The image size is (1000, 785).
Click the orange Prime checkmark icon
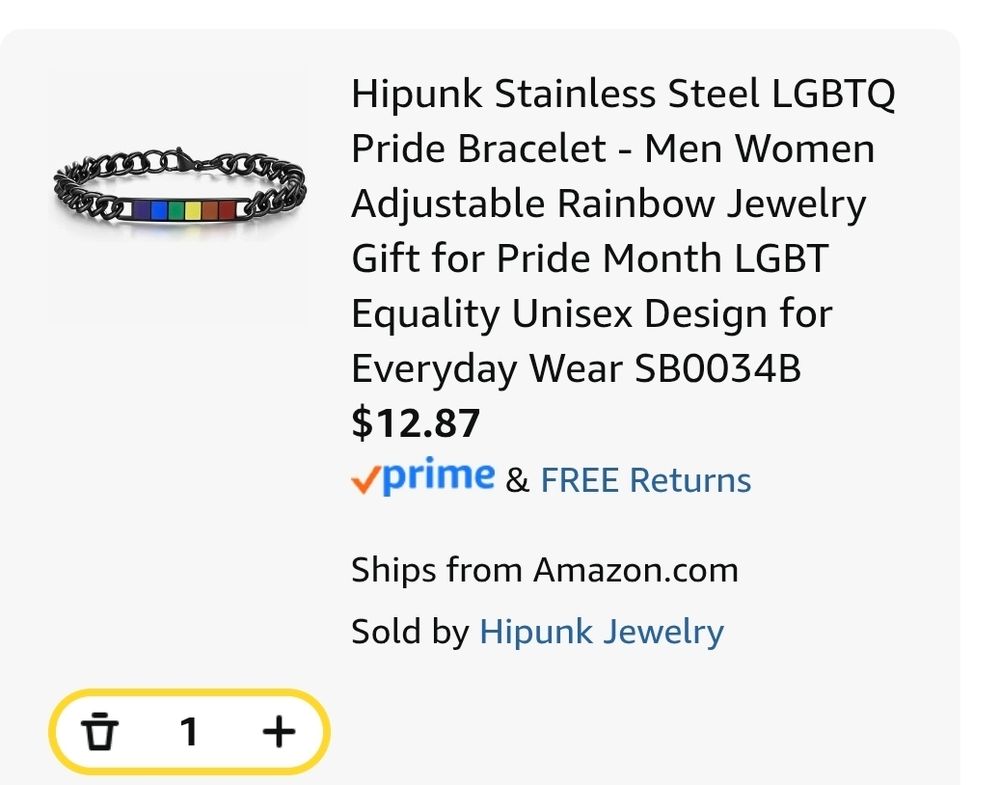365,479
